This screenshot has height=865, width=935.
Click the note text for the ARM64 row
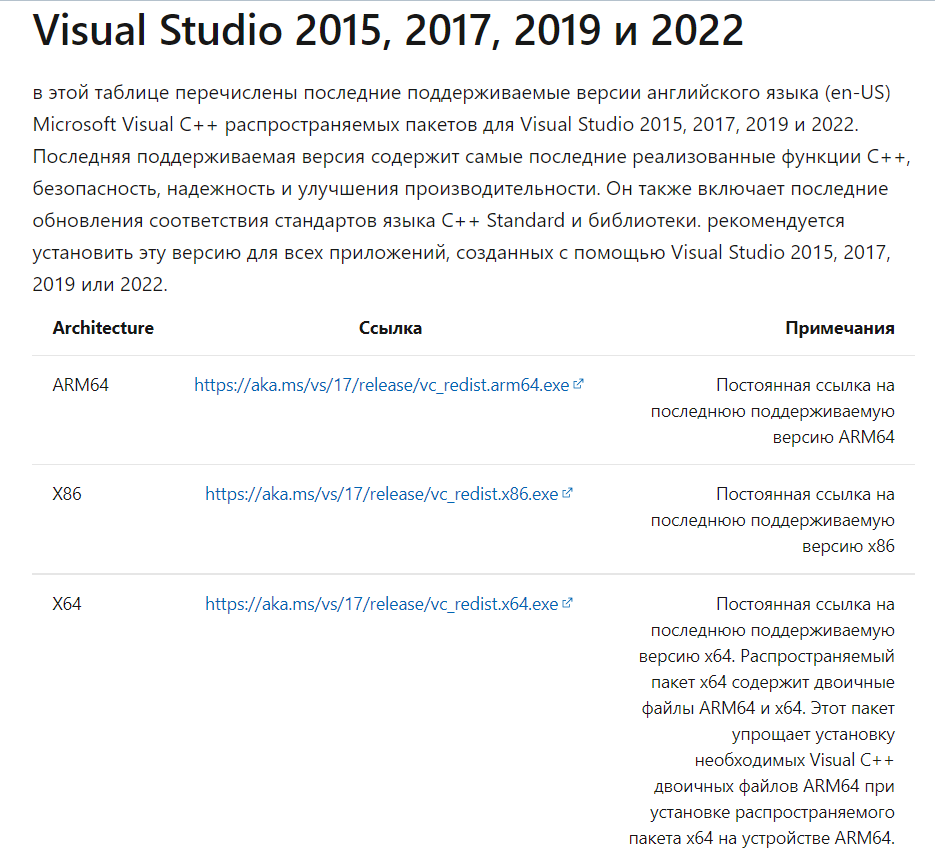tap(772, 411)
